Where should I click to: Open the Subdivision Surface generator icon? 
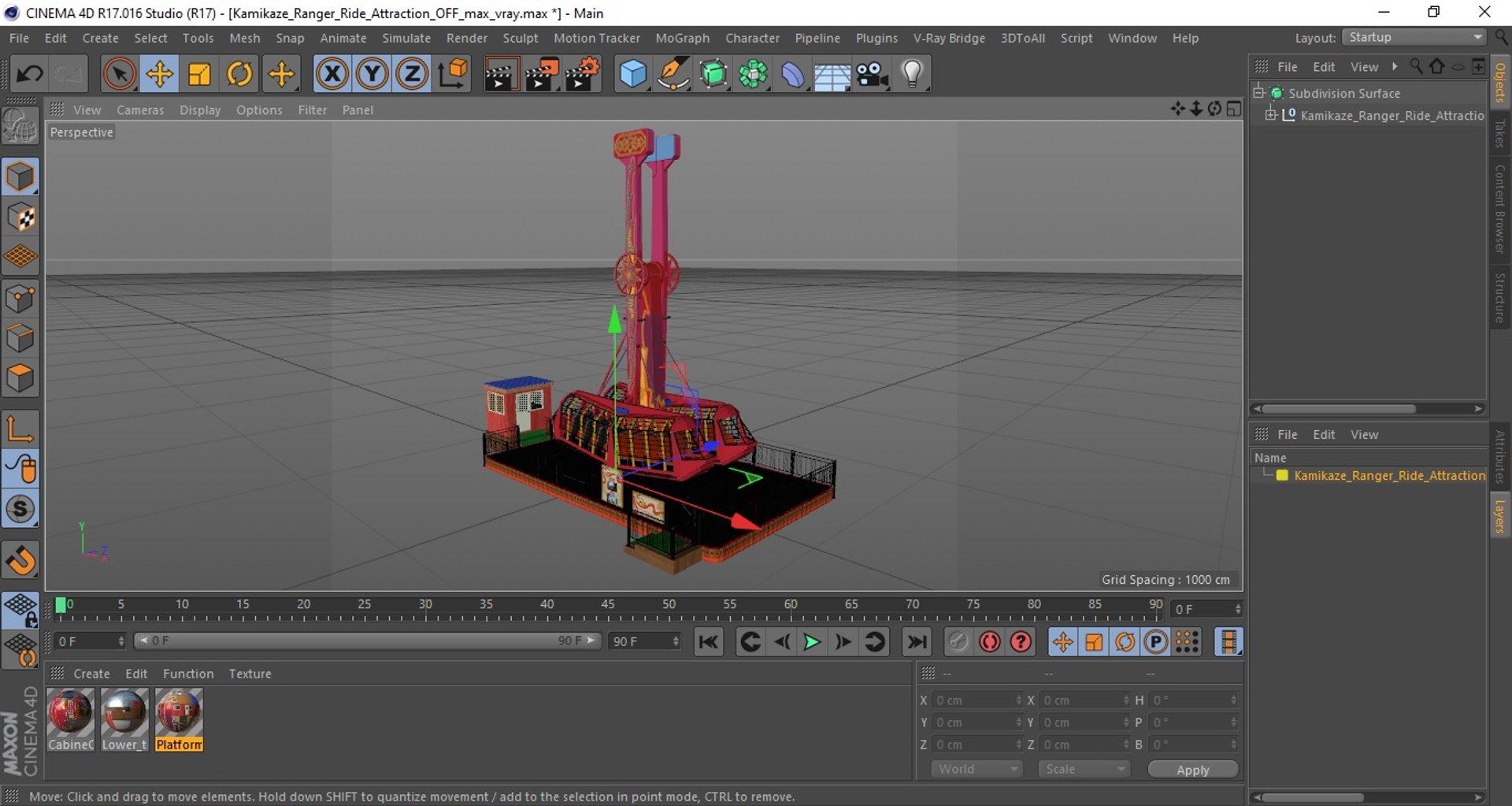pyautogui.click(x=713, y=74)
